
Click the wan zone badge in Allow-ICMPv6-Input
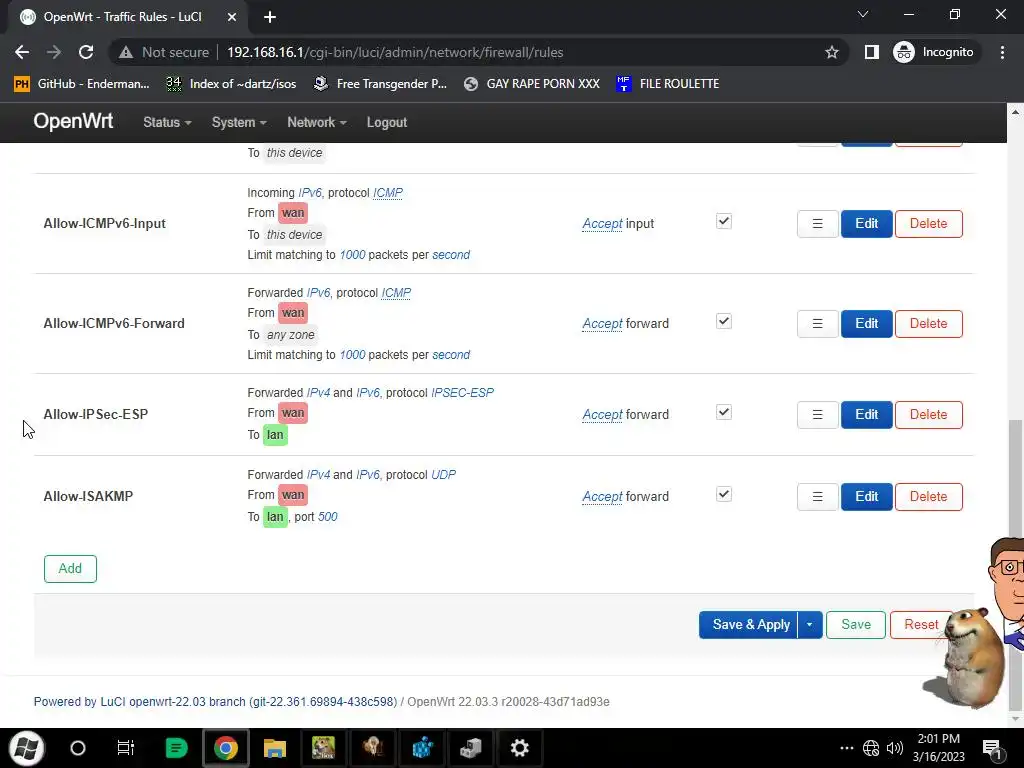point(293,213)
